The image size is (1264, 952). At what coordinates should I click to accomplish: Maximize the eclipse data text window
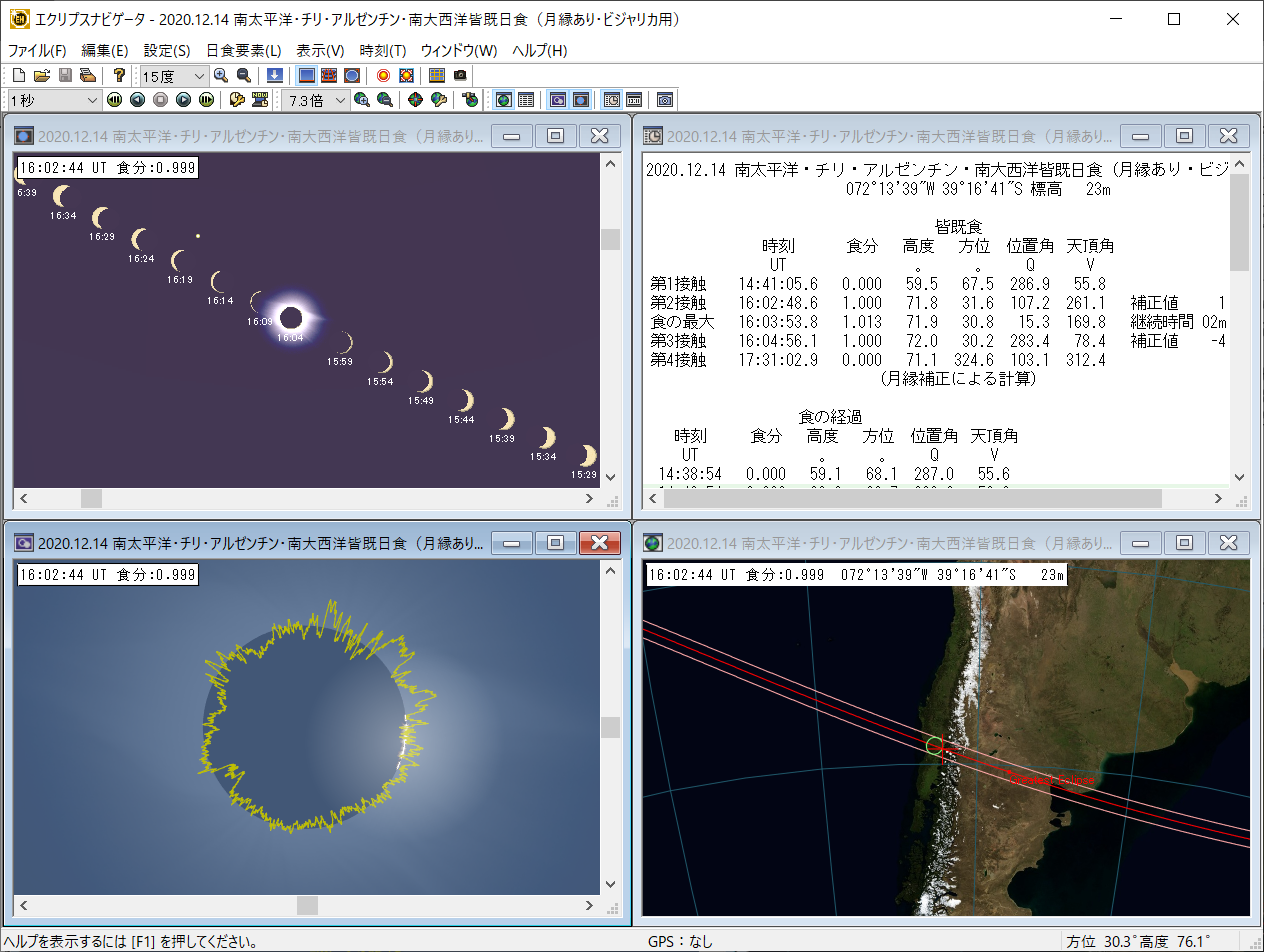point(1184,136)
